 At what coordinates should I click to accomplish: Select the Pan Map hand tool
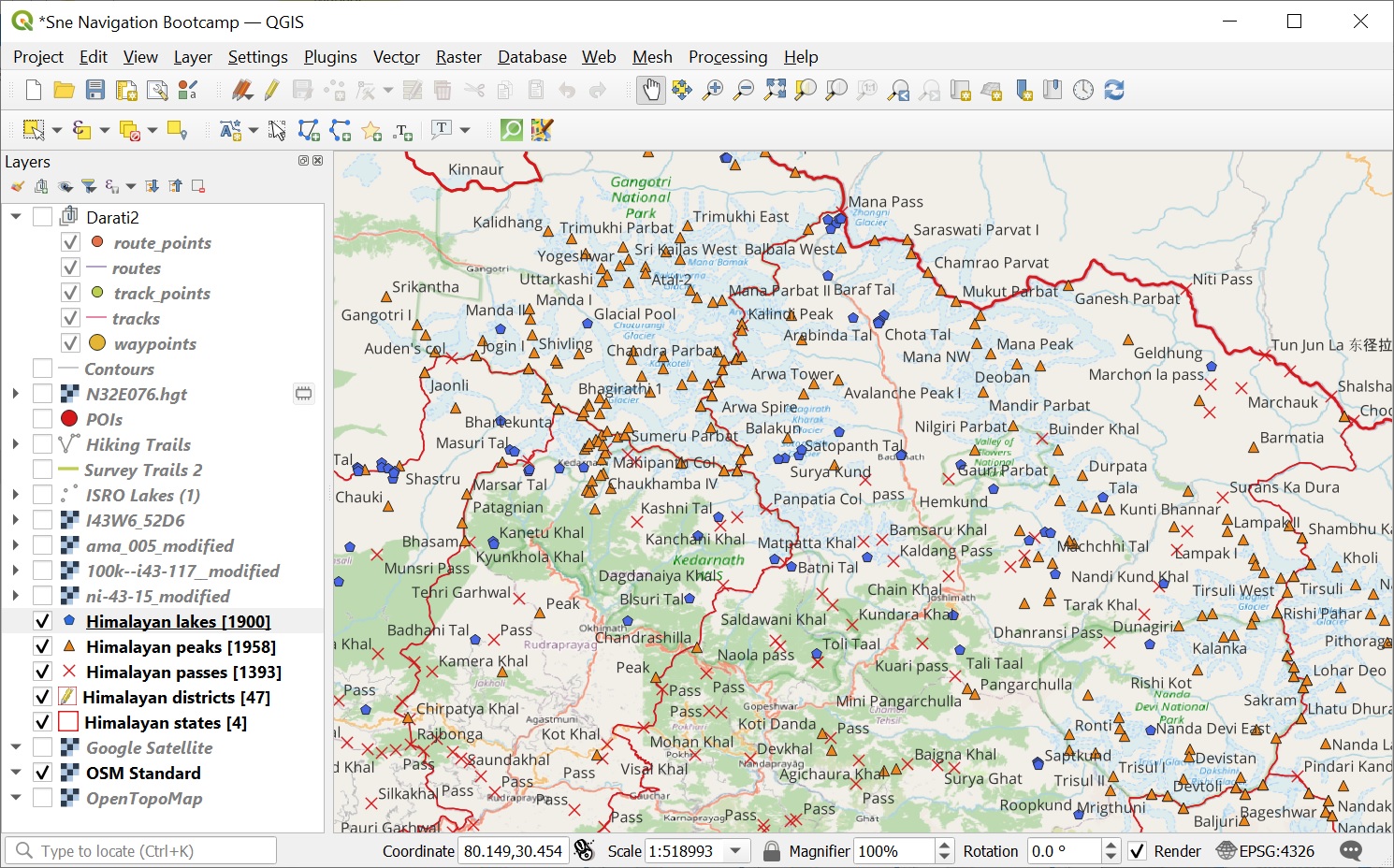click(x=650, y=90)
